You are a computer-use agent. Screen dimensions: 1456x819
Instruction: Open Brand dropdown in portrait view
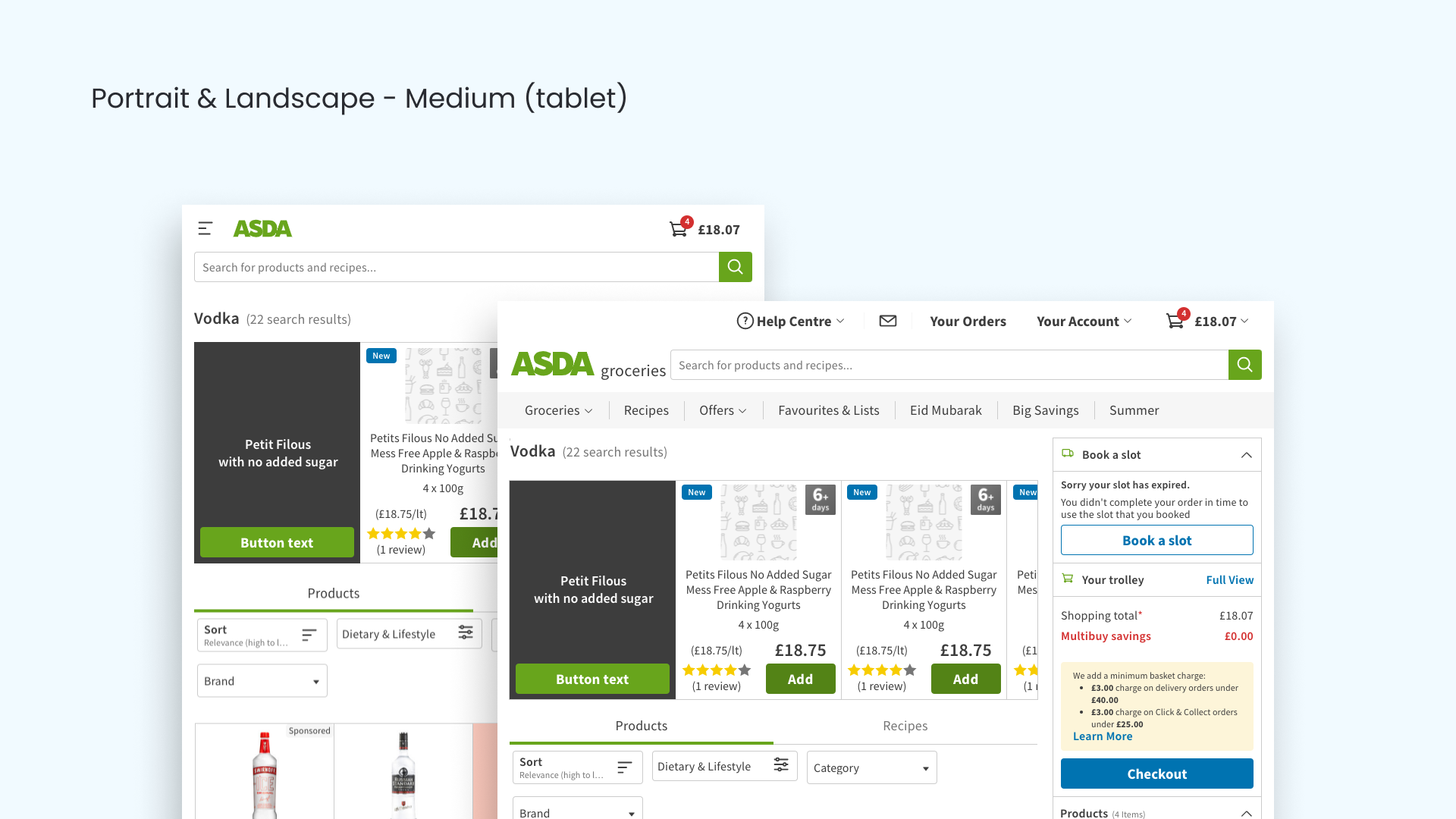click(x=262, y=681)
